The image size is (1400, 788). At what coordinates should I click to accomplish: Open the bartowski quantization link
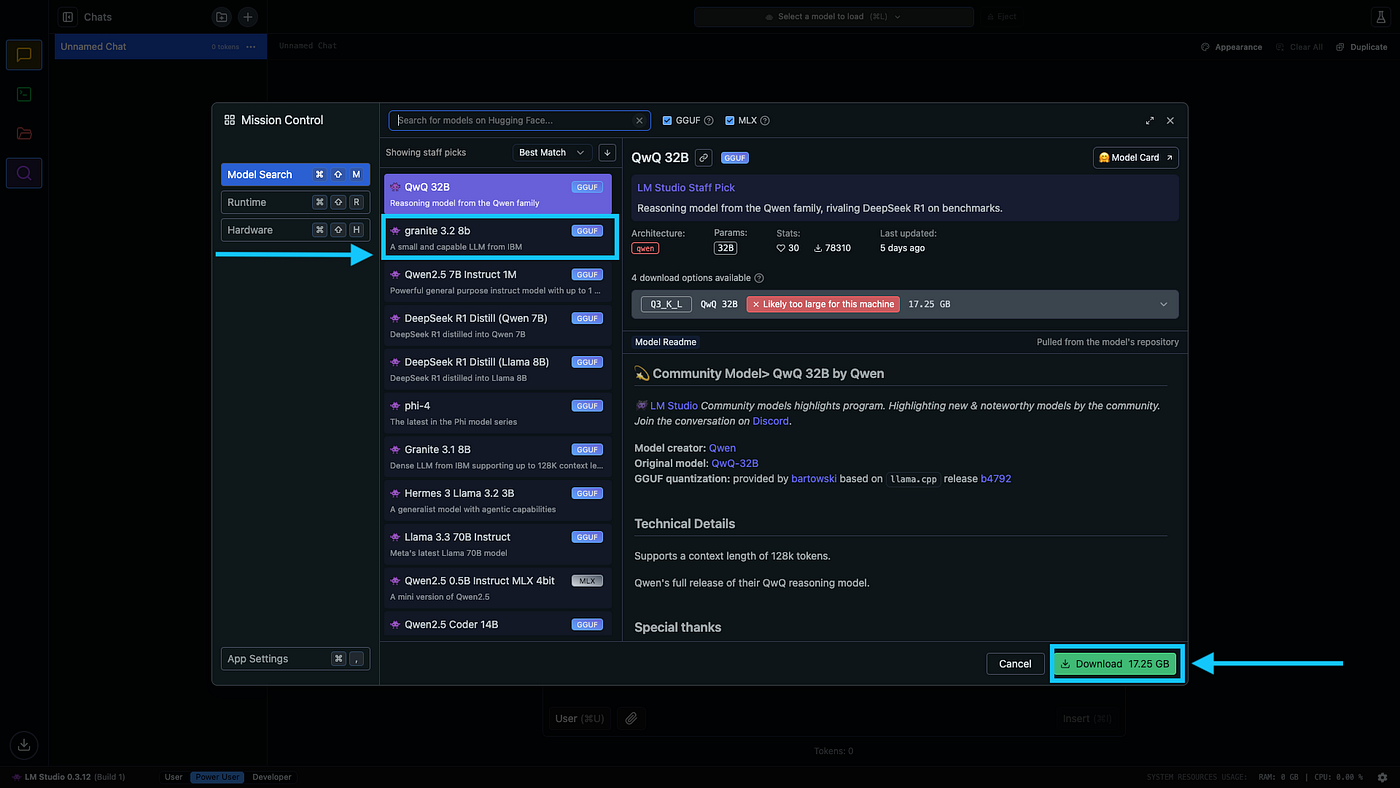click(x=813, y=479)
